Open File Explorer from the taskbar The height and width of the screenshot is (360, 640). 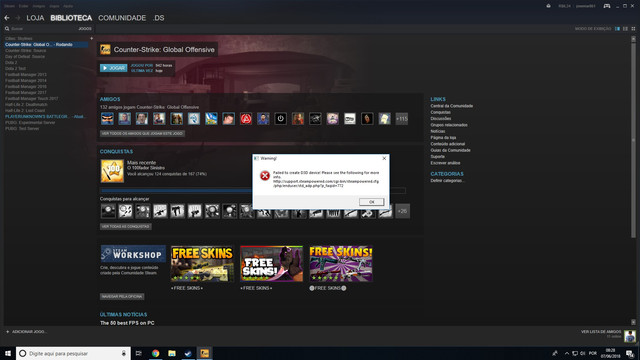pos(172,353)
